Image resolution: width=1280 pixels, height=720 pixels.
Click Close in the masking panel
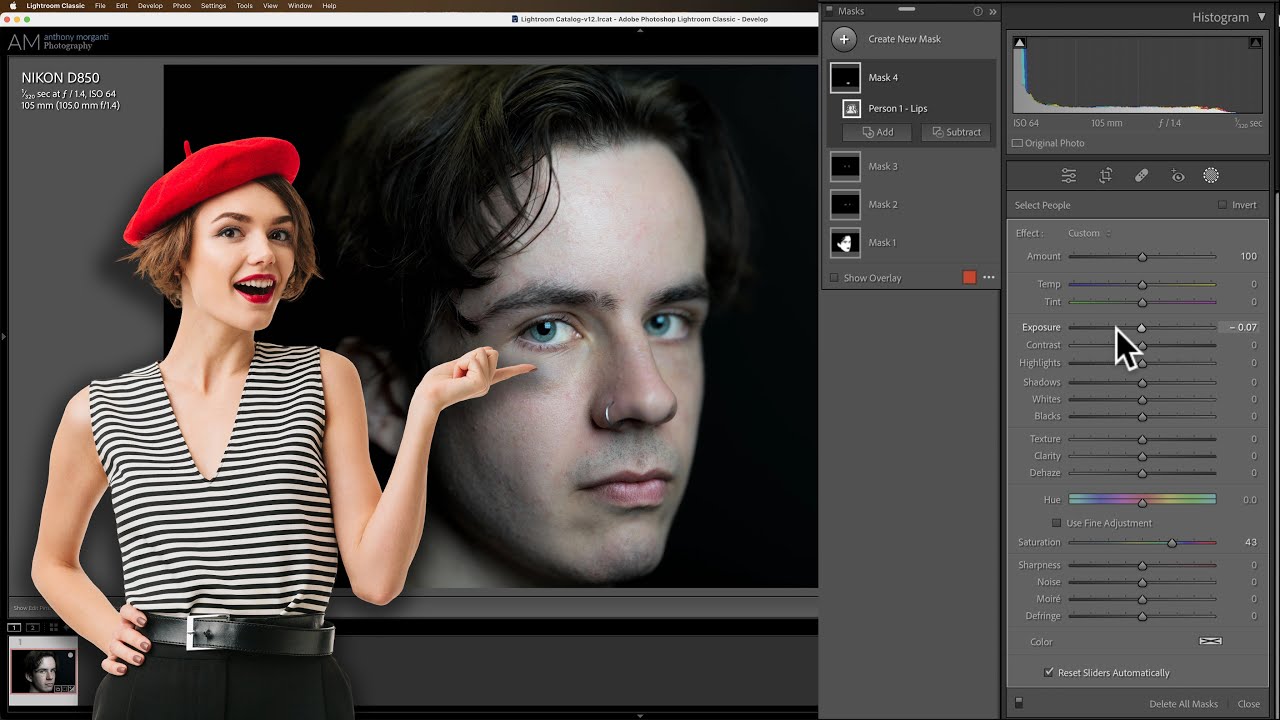[1249, 704]
